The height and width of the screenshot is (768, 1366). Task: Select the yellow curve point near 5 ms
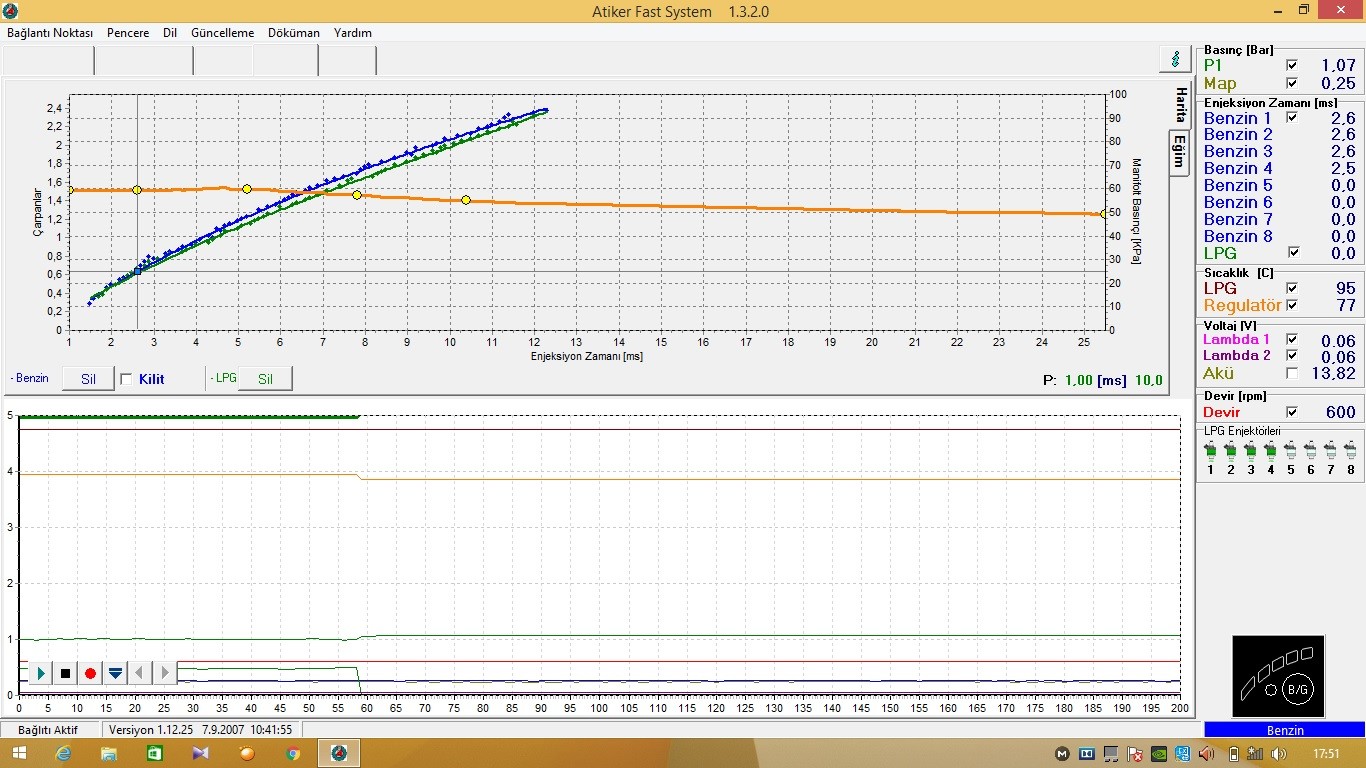pyautogui.click(x=247, y=189)
